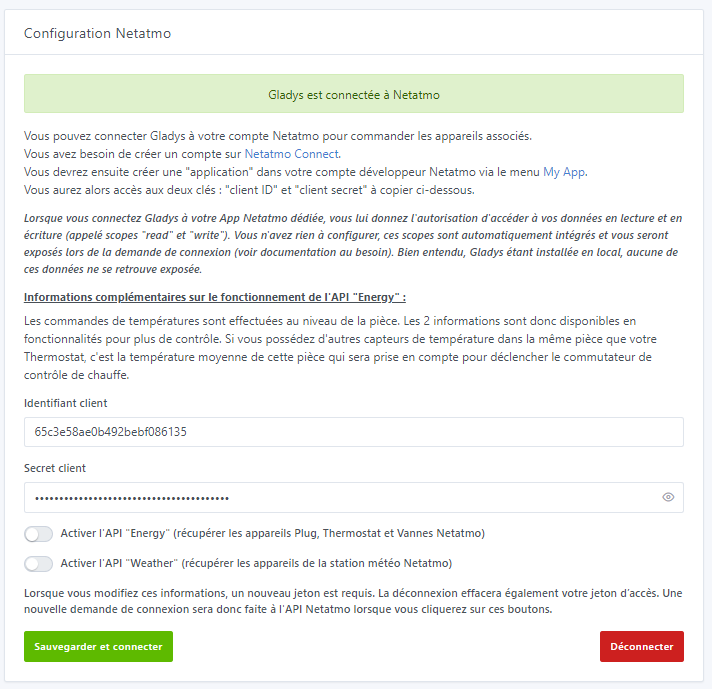Viewport: 712px width, 689px height.
Task: Show the client secret with eye icon
Action: pos(668,497)
